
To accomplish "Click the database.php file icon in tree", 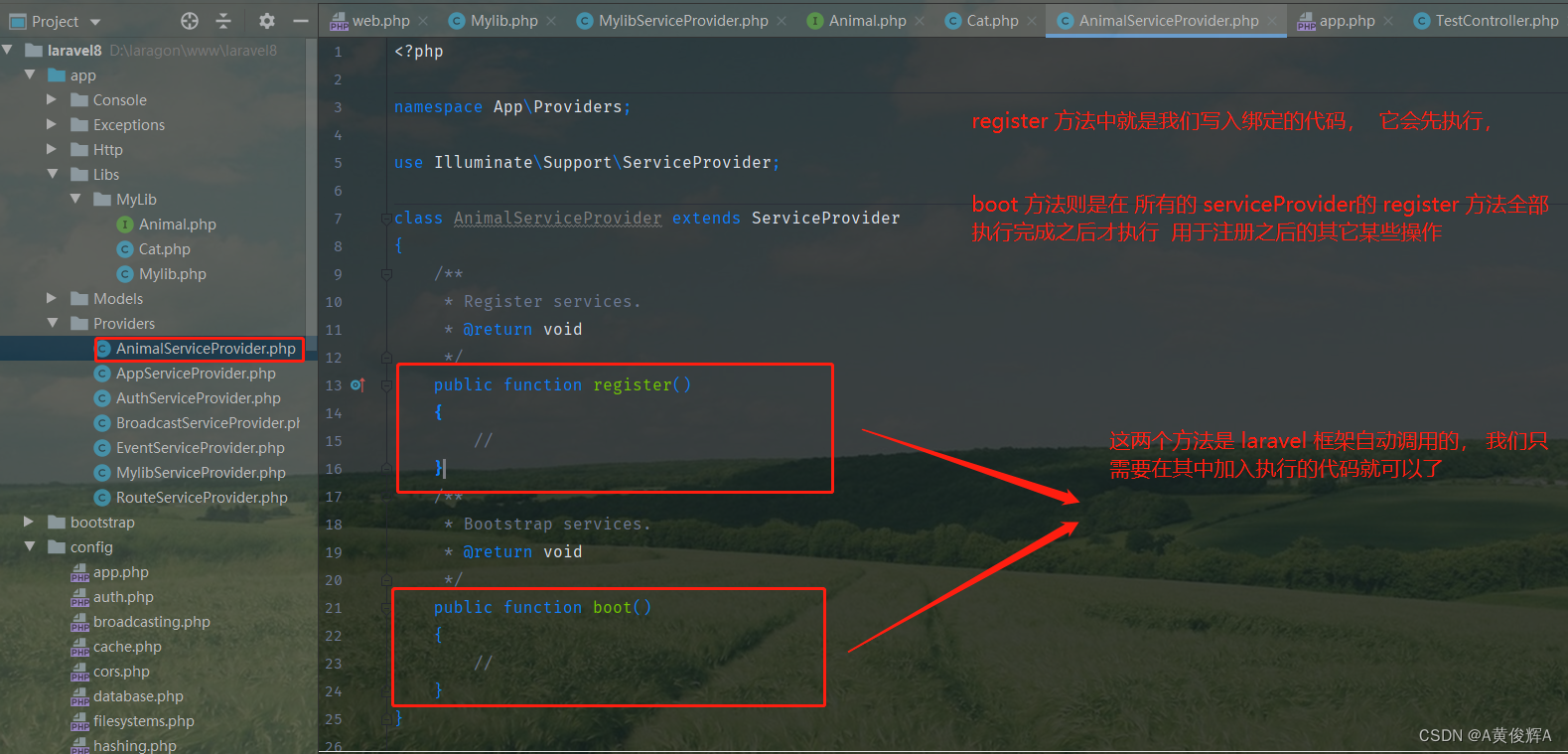I will tap(80, 697).
